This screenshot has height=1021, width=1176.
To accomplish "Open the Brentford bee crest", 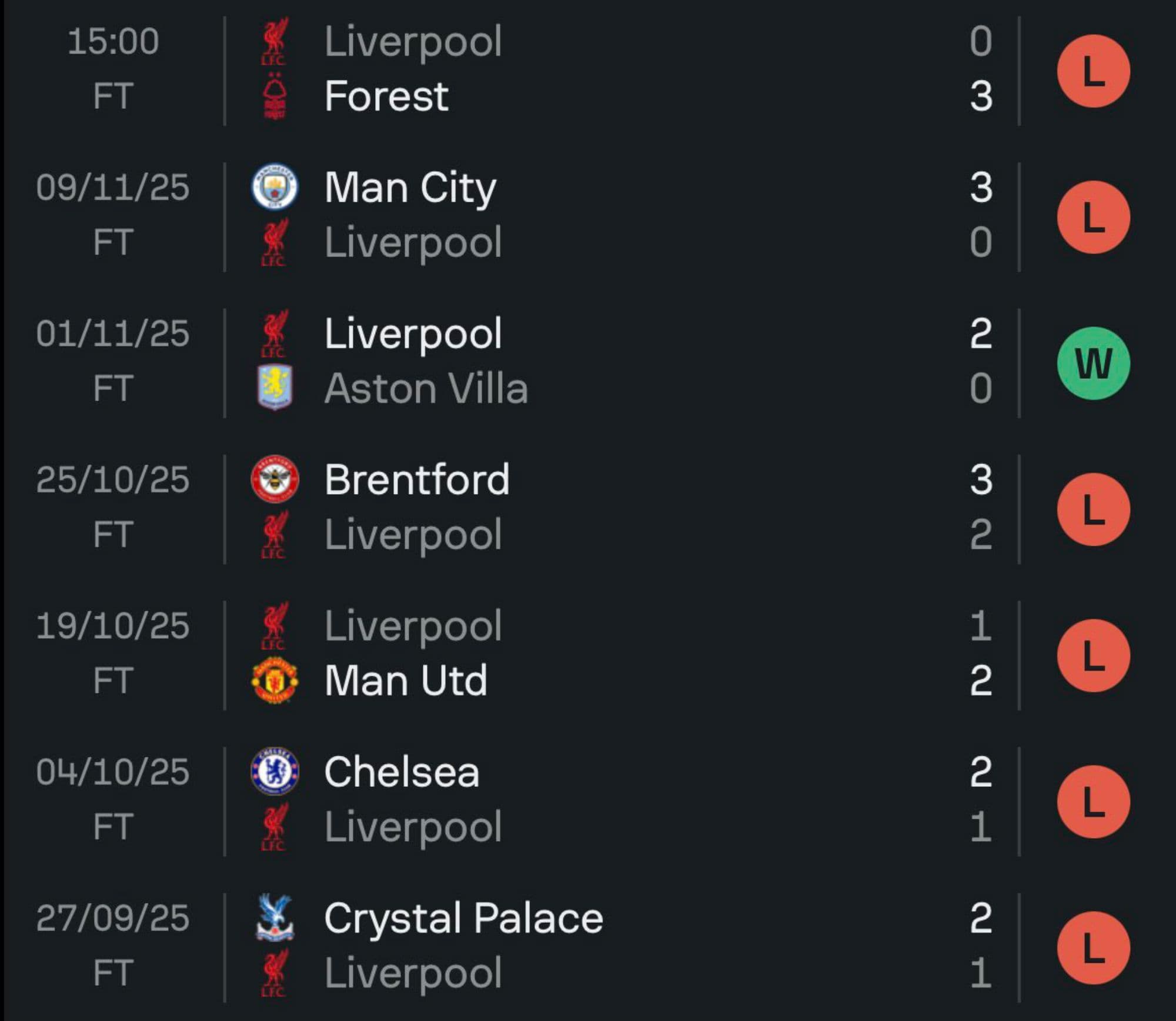I will (x=275, y=479).
